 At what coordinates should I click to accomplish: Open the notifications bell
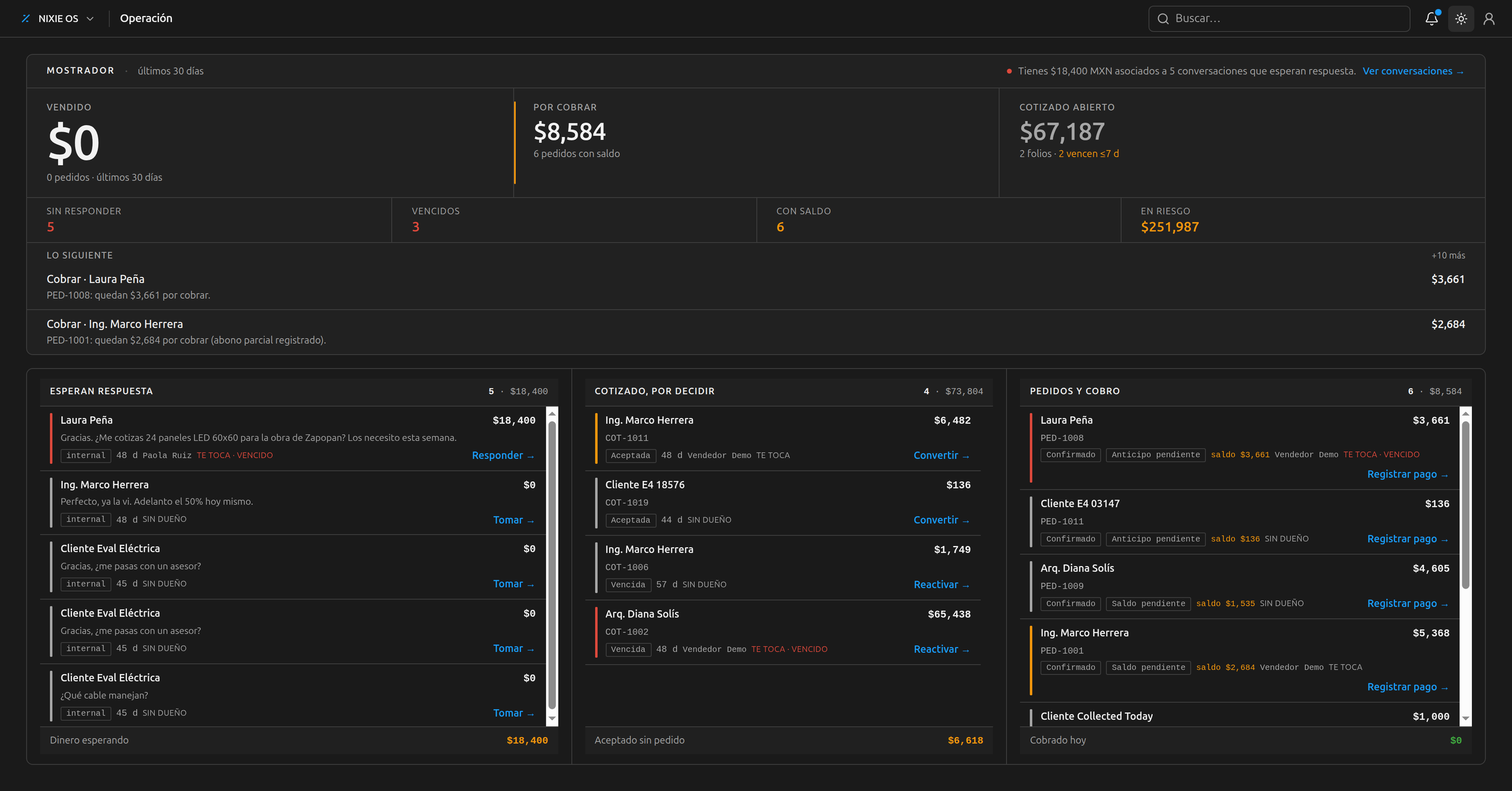(x=1432, y=18)
